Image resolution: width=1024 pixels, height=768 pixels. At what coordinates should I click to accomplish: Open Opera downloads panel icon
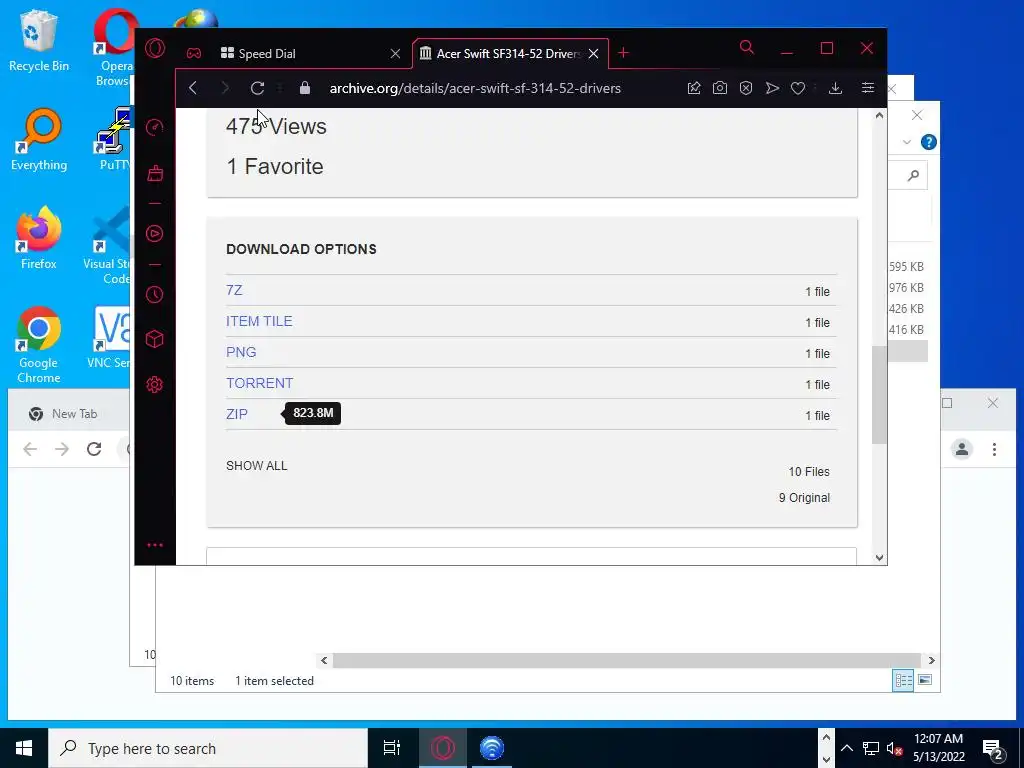pyautogui.click(x=835, y=88)
